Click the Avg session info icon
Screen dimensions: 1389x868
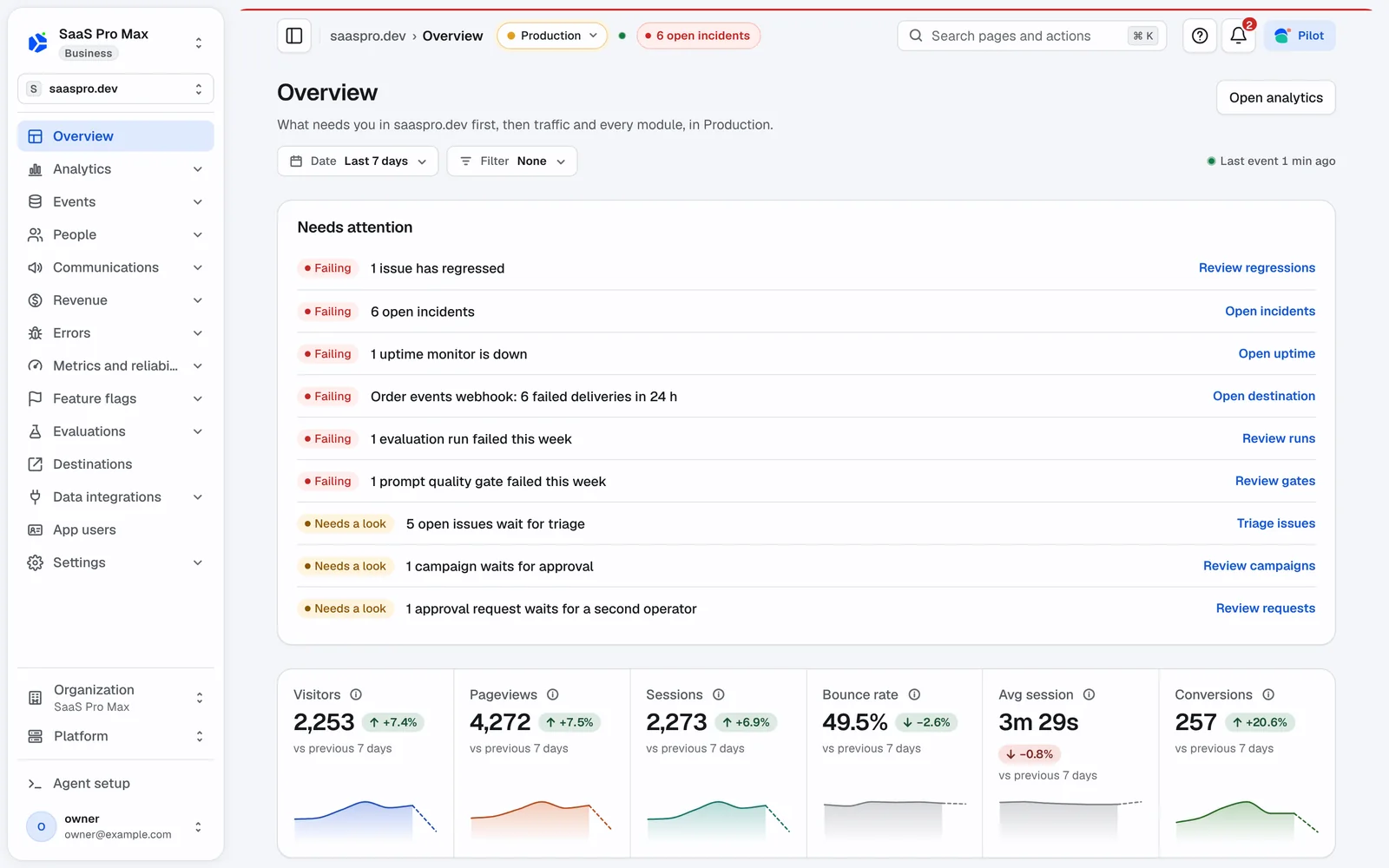(x=1089, y=694)
